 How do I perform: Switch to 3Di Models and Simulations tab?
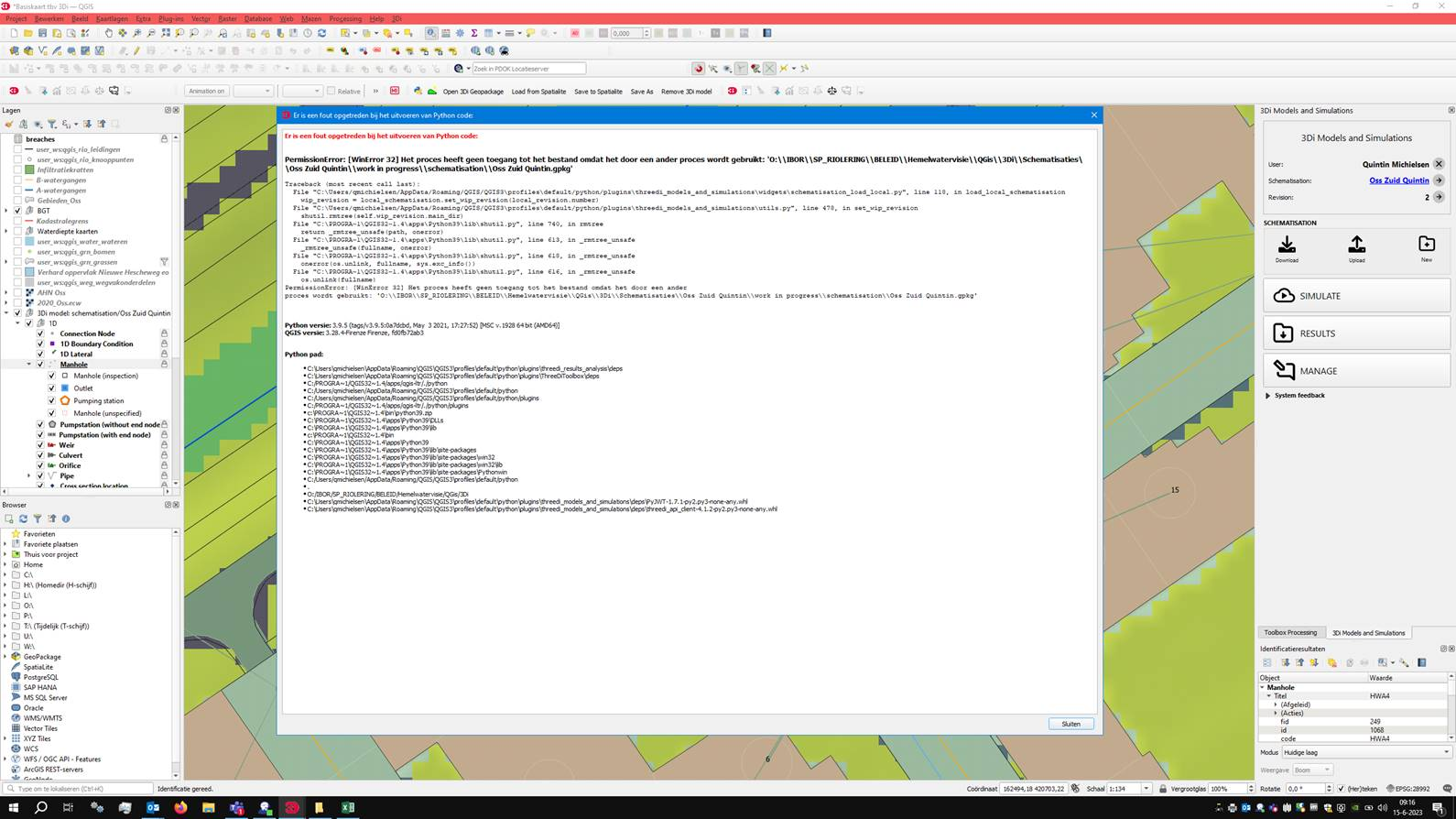pos(1368,633)
